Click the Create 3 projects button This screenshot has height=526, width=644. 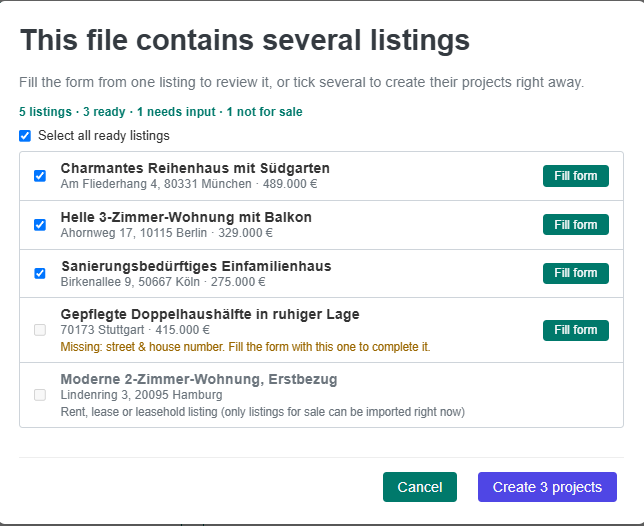coord(547,487)
